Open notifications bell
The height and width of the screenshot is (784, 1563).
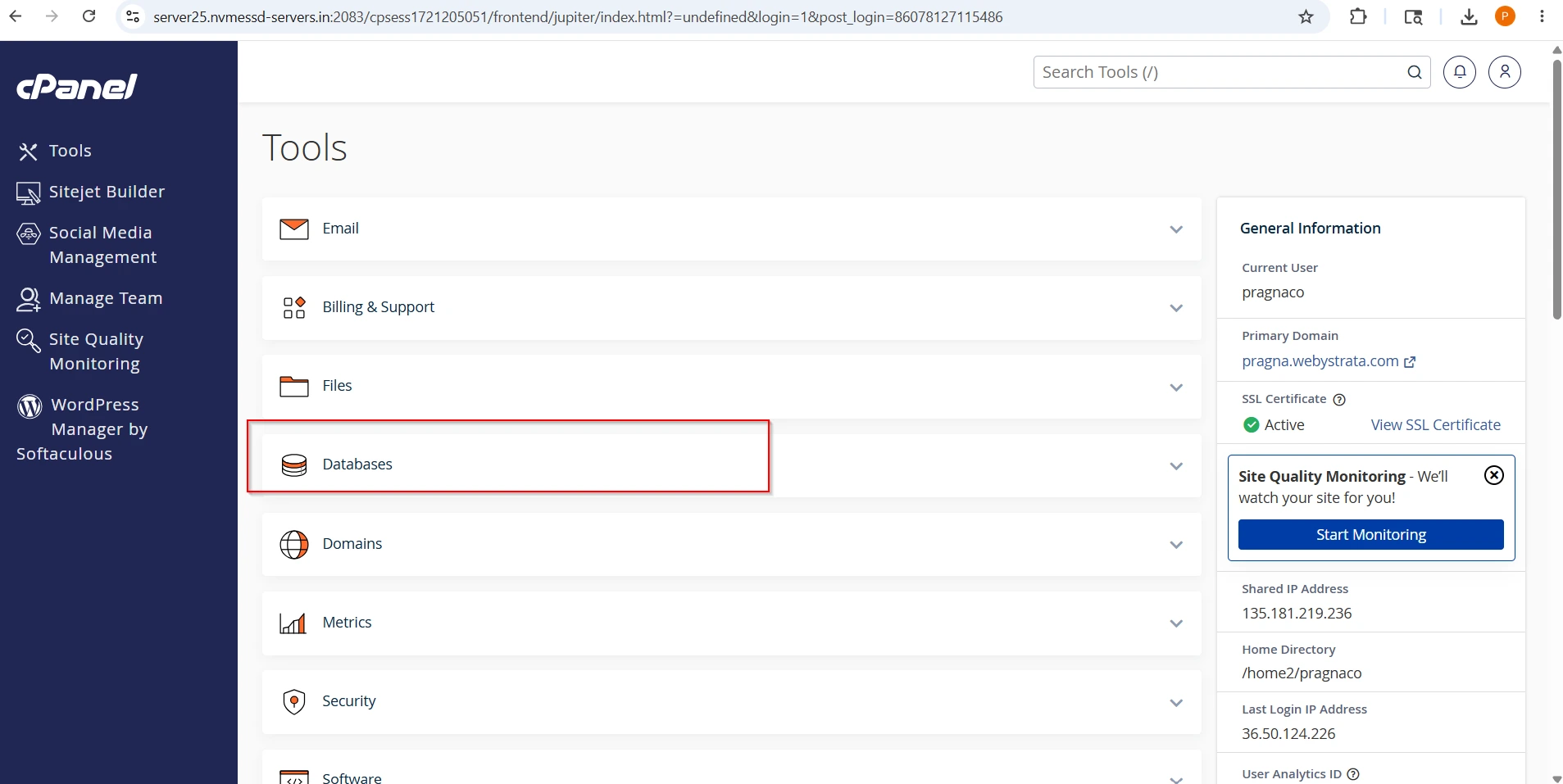click(1460, 72)
